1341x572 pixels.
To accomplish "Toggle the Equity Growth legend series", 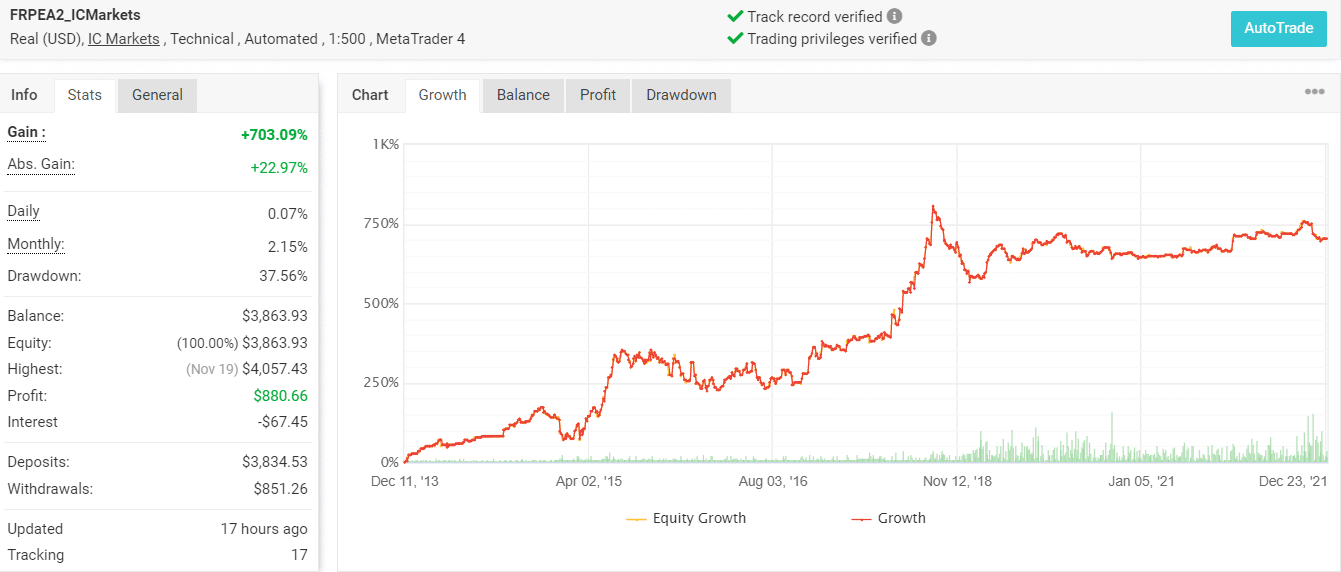I will 686,518.
